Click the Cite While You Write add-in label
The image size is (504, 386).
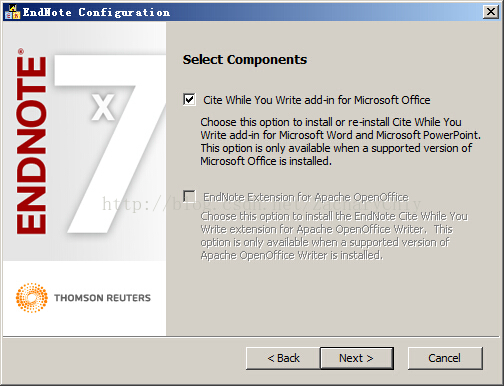tap(317, 100)
